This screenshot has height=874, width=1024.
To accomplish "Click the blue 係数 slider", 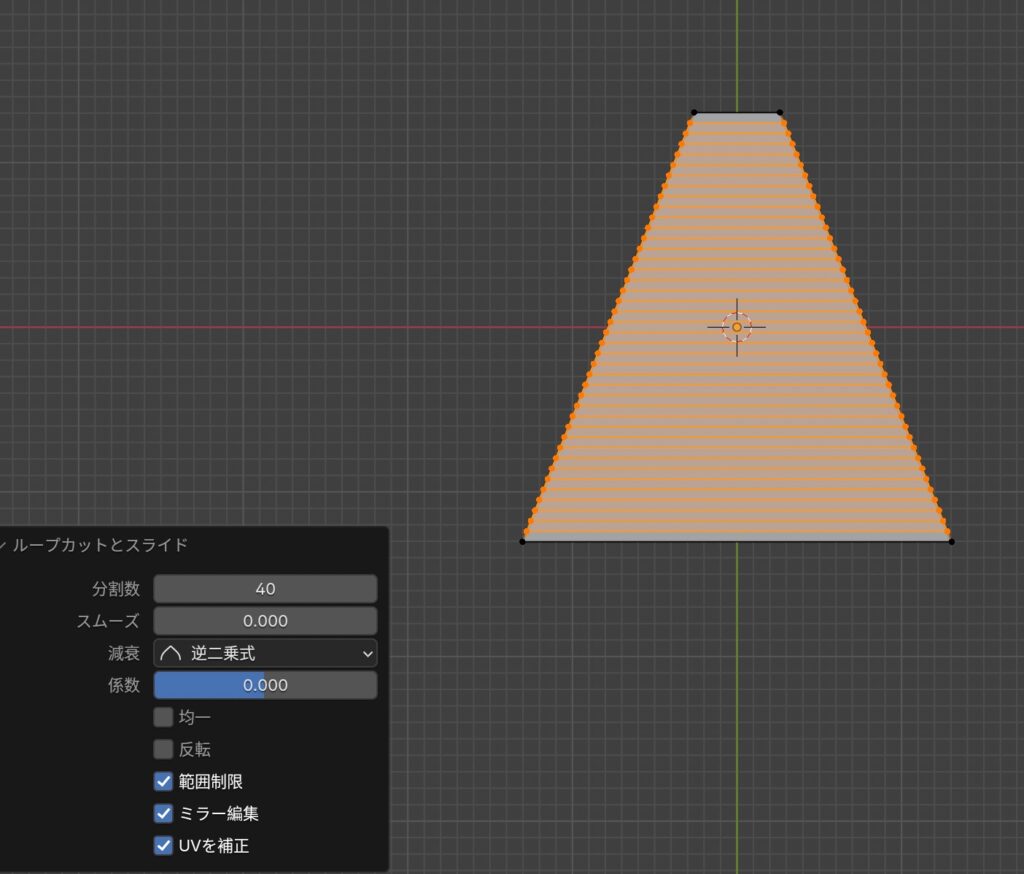I will click(265, 685).
